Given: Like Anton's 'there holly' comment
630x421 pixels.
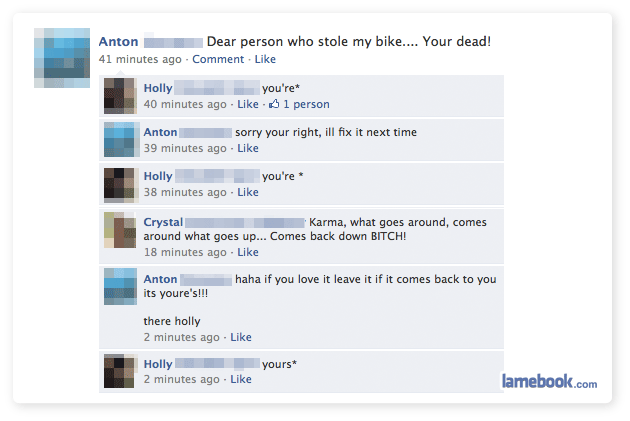Looking at the screenshot, I should [241, 337].
